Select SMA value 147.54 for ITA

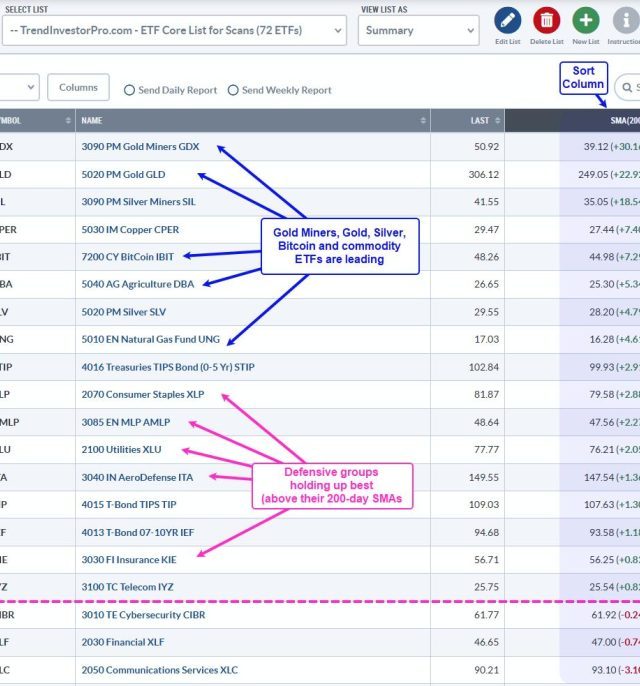point(599,477)
